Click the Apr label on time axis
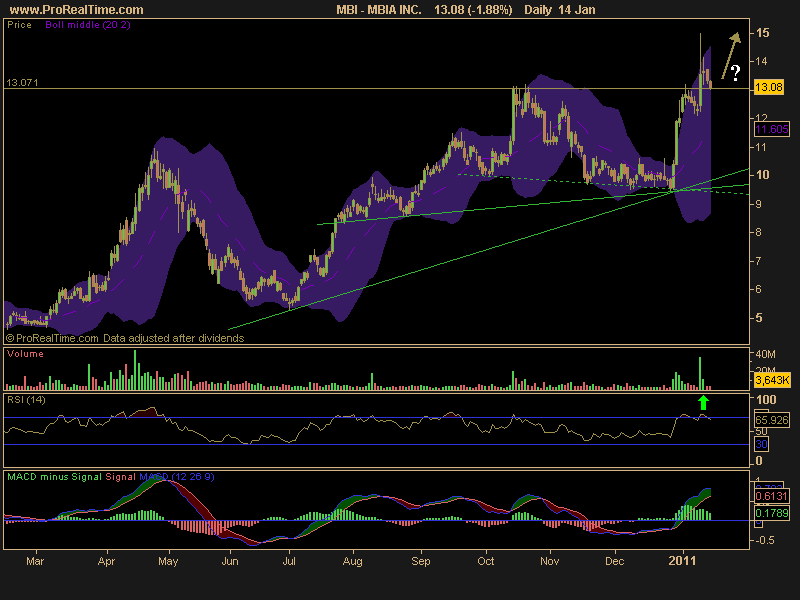Viewport: 800px width, 600px height. pyautogui.click(x=106, y=561)
